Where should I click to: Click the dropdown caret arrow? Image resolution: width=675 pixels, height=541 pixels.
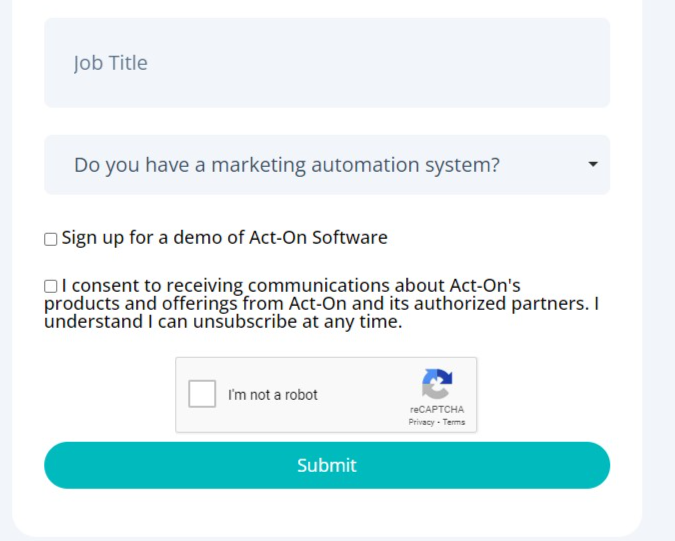tap(593, 164)
